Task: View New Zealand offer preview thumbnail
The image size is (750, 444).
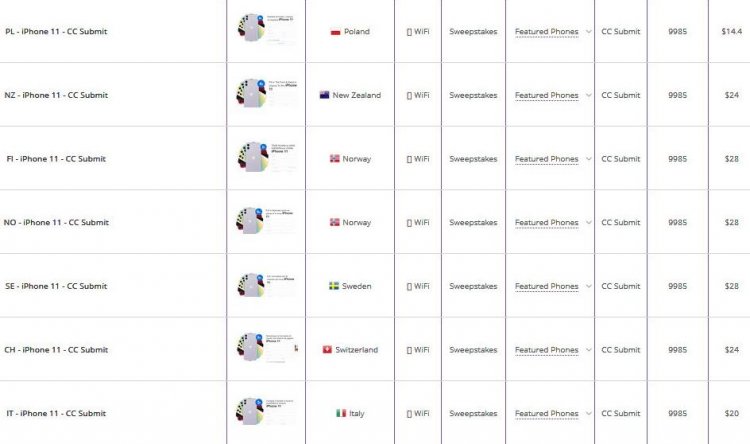Action: [x=266, y=93]
